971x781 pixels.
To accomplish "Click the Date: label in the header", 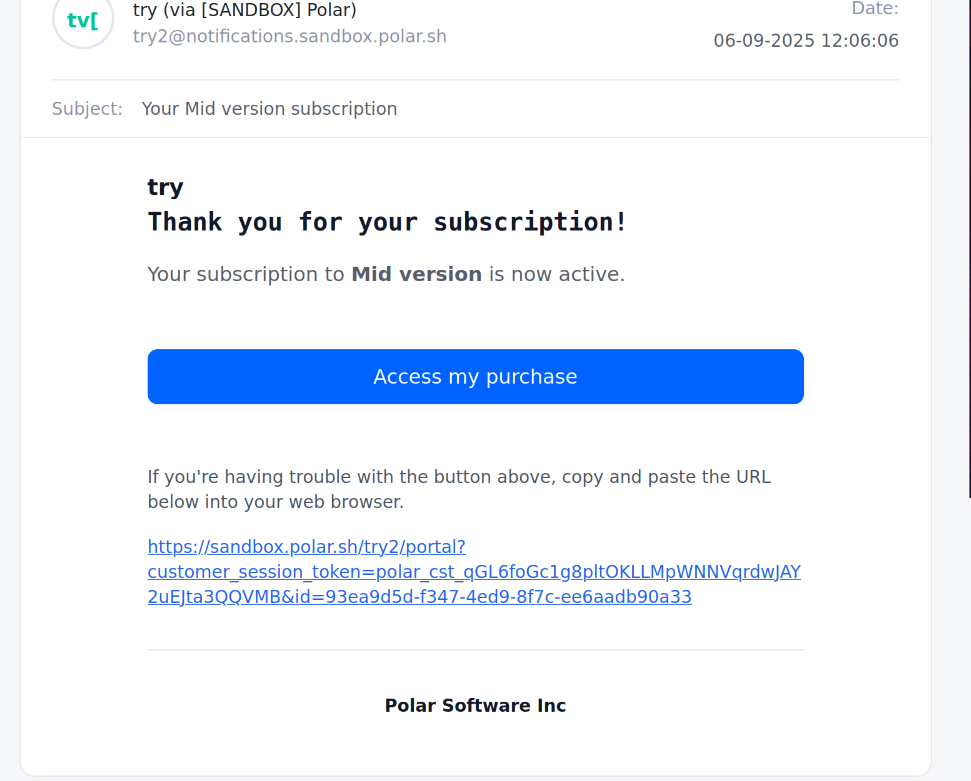I will pyautogui.click(x=874, y=9).
